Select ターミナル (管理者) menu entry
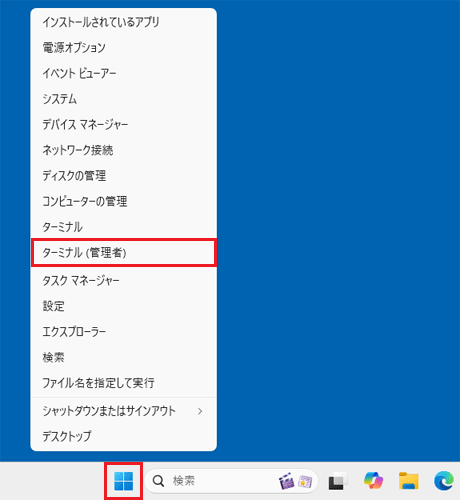The height and width of the screenshot is (500, 460). (x=124, y=253)
